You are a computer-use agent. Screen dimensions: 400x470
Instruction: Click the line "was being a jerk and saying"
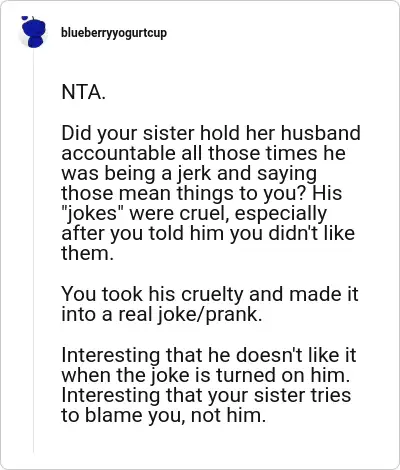tap(189, 173)
